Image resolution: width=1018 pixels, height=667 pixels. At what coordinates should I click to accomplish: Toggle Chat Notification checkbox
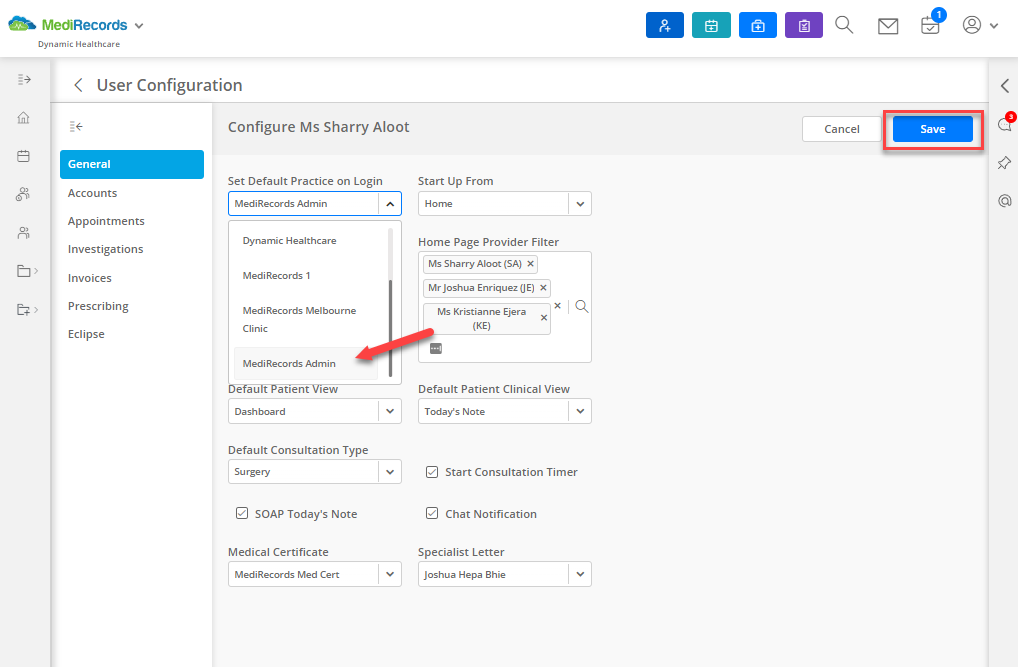point(432,513)
